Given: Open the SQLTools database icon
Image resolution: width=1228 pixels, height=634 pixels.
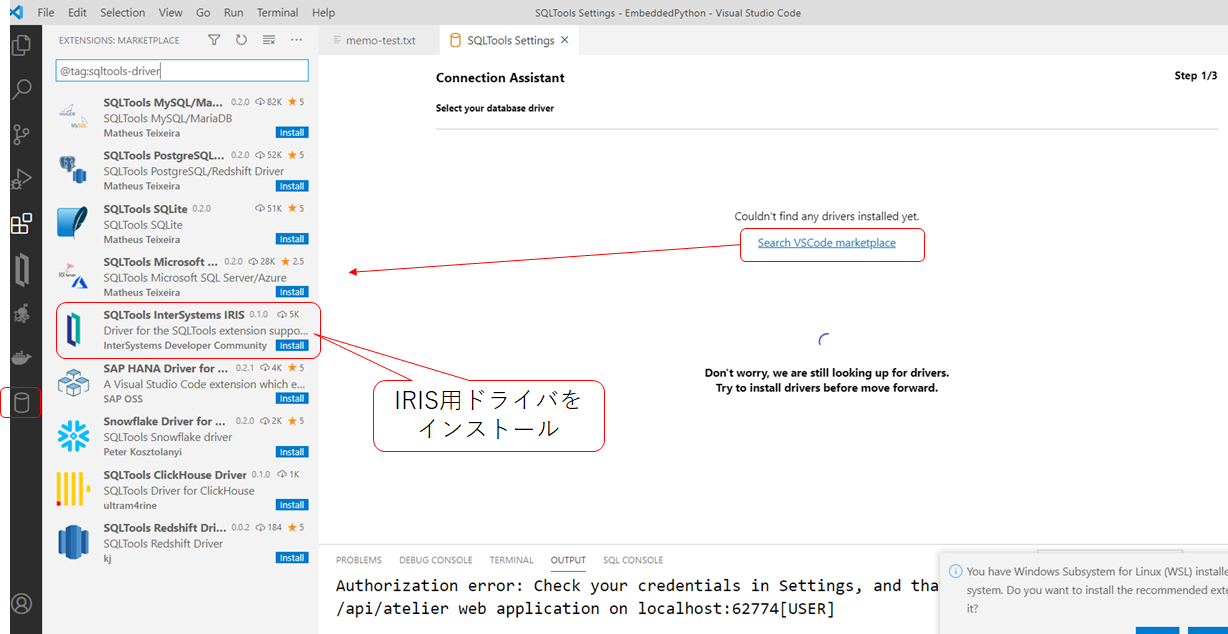Looking at the screenshot, I should [x=21, y=403].
